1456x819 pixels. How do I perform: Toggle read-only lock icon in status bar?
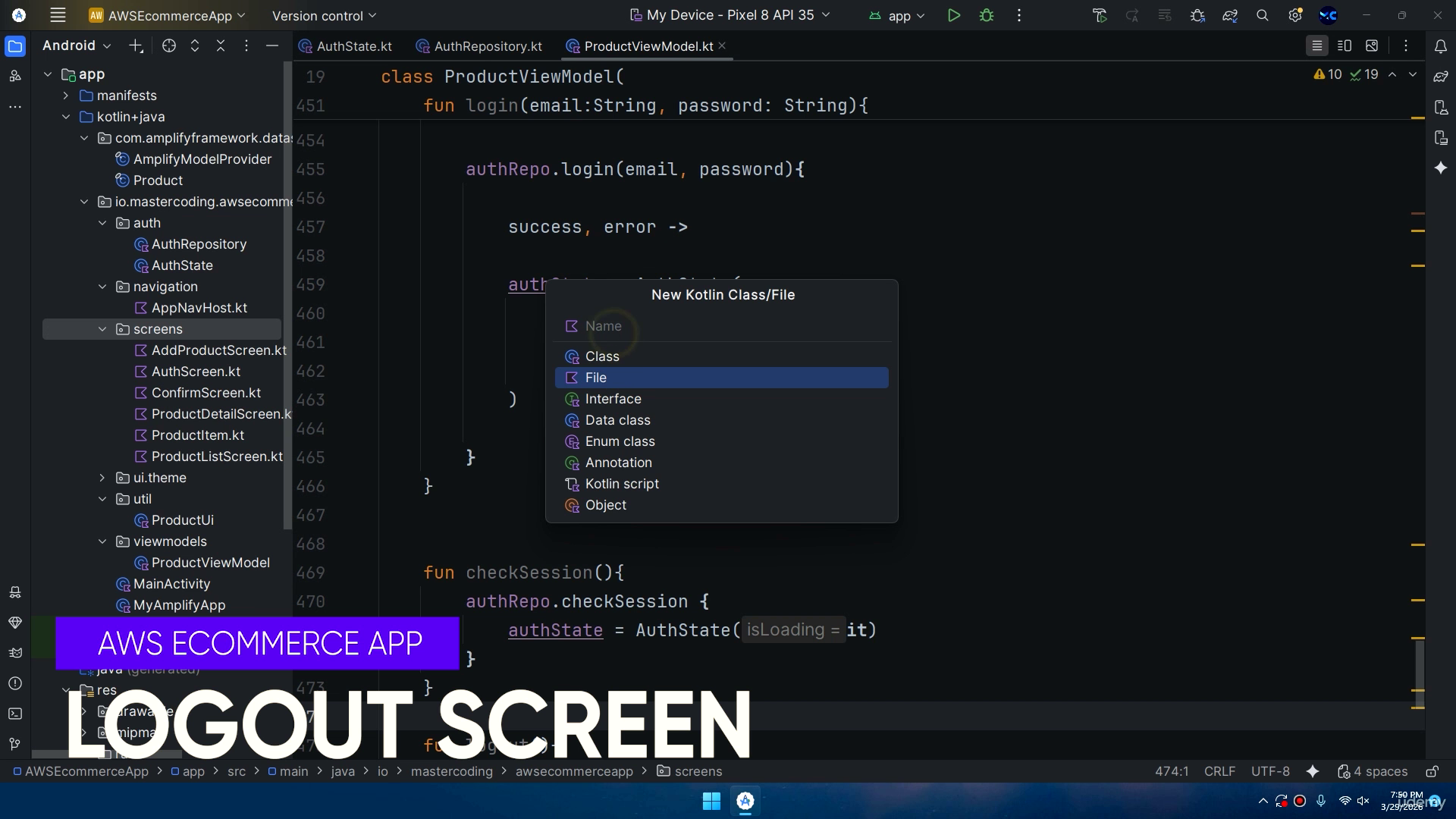coord(1432,771)
